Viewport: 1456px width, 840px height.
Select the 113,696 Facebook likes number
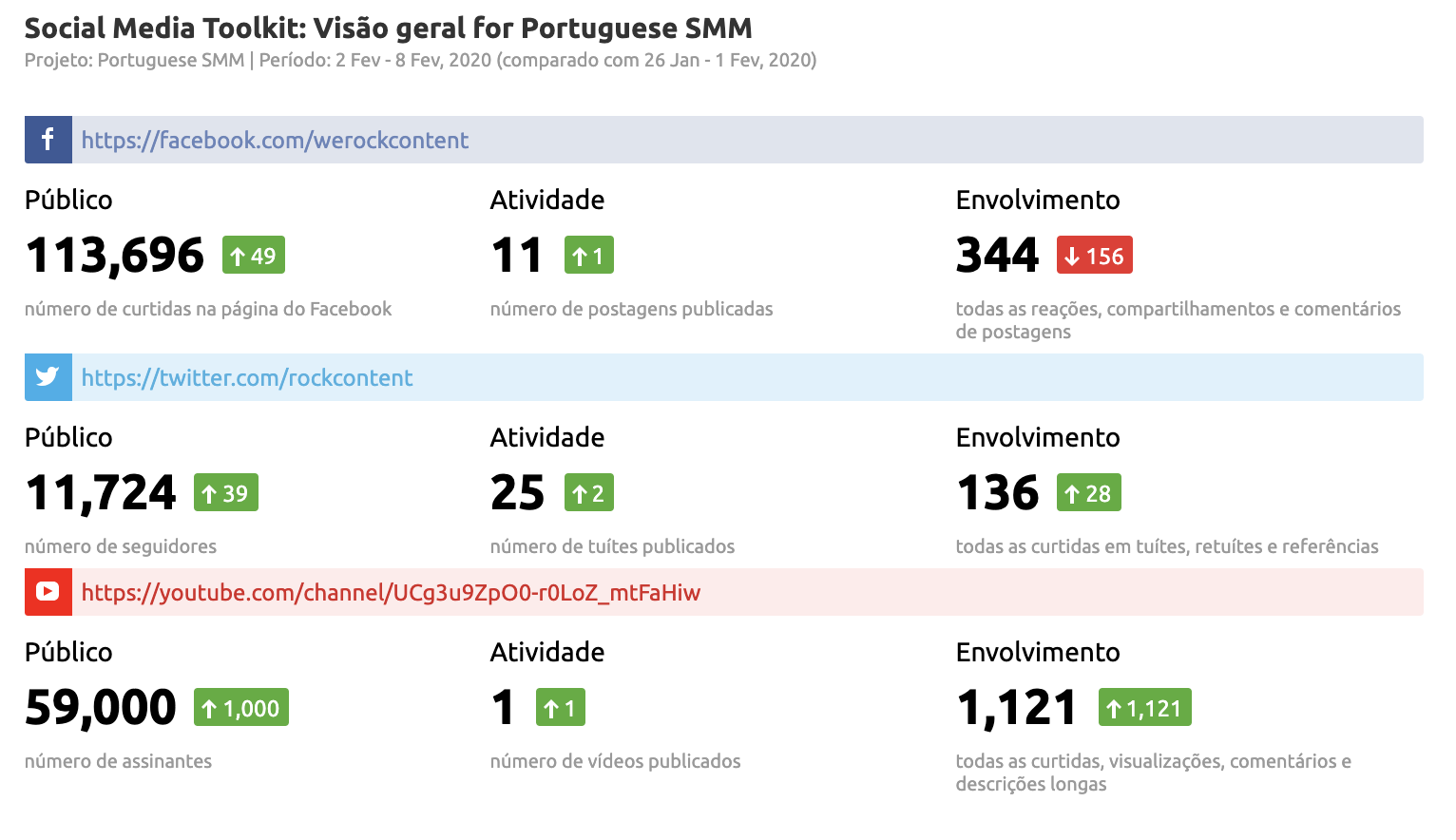tap(115, 256)
